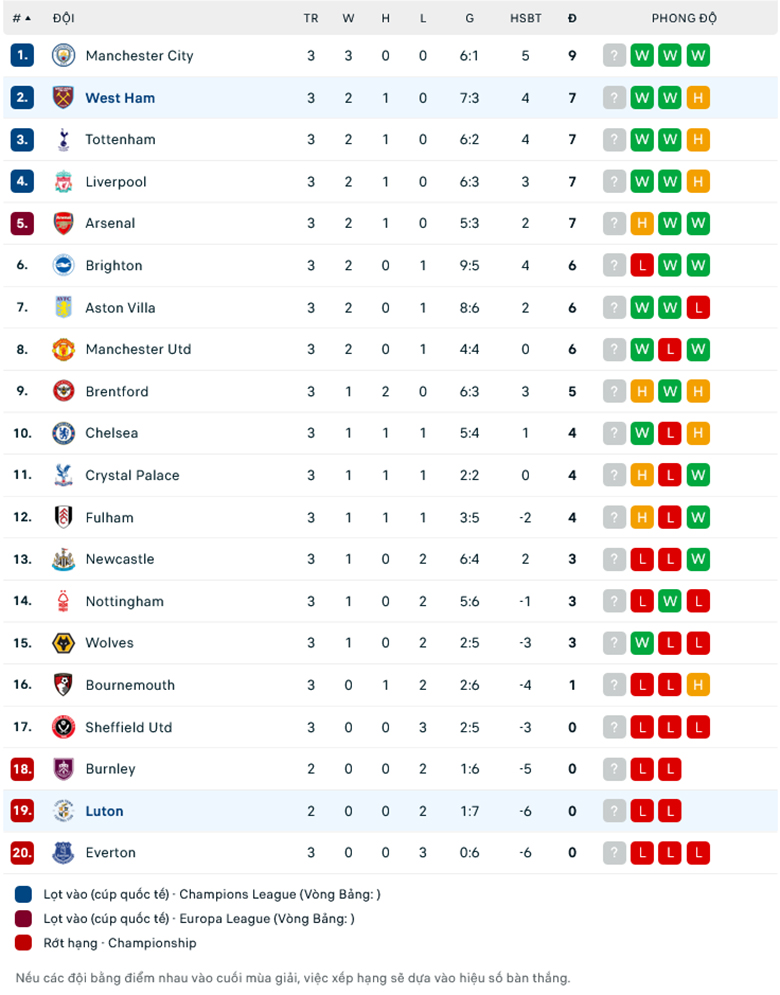Click the blue Champions League legend swatch
This screenshot has width=780, height=995.
(24, 894)
